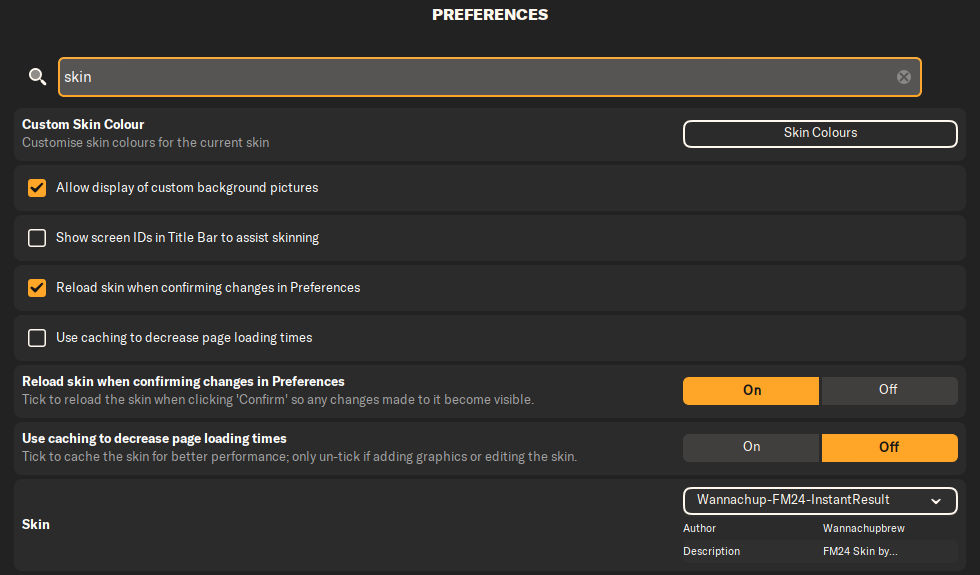This screenshot has height=575, width=980.
Task: Enable Show screen IDs in Title Bar
Action: tap(37, 238)
